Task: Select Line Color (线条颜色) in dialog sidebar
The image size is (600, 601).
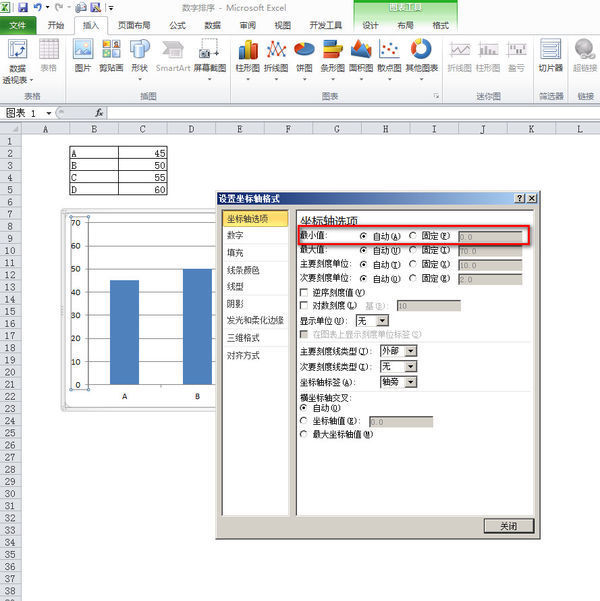Action: pos(243,270)
